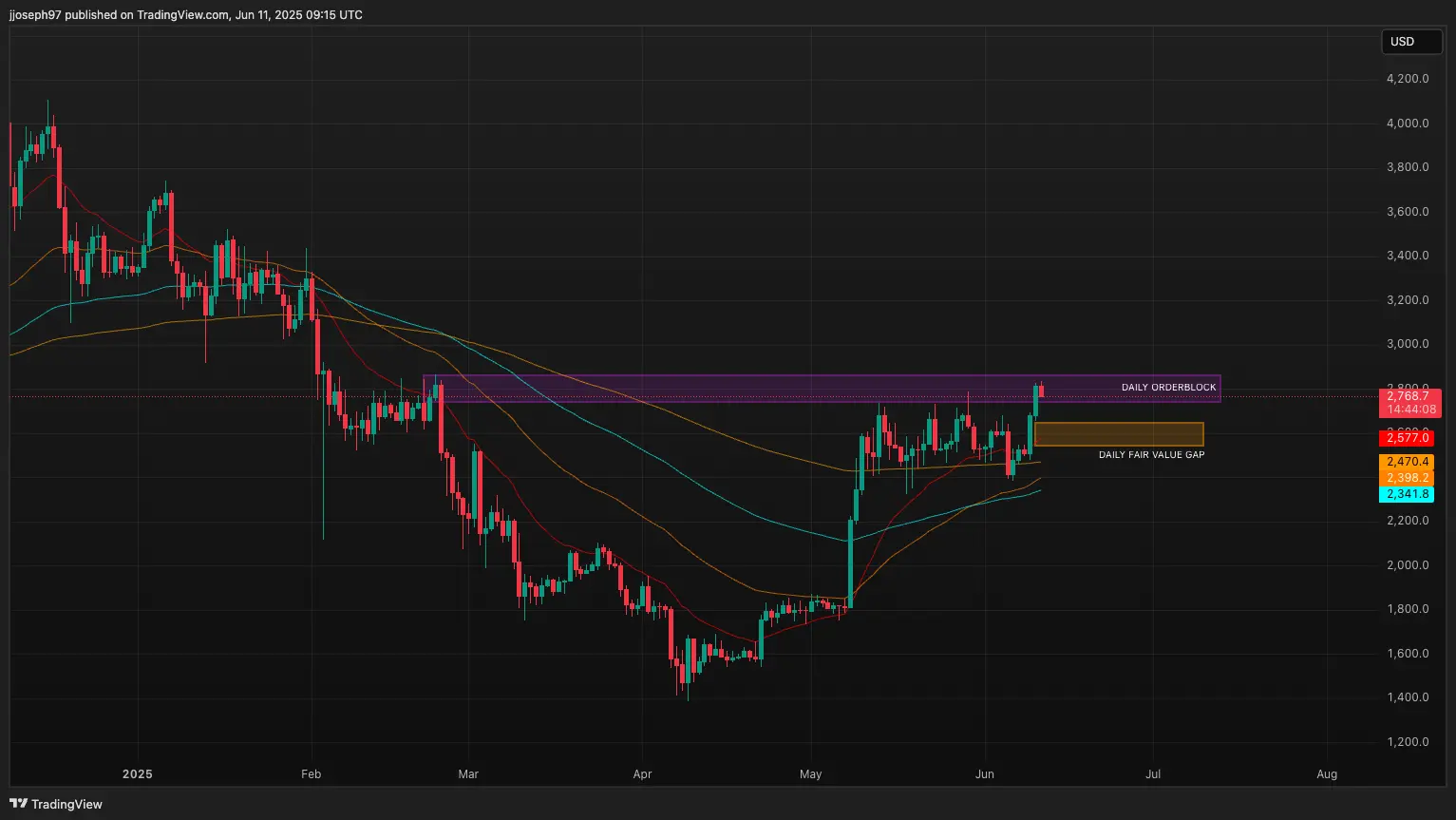Click the 4,200.0 value on the price scale

[1409, 79]
